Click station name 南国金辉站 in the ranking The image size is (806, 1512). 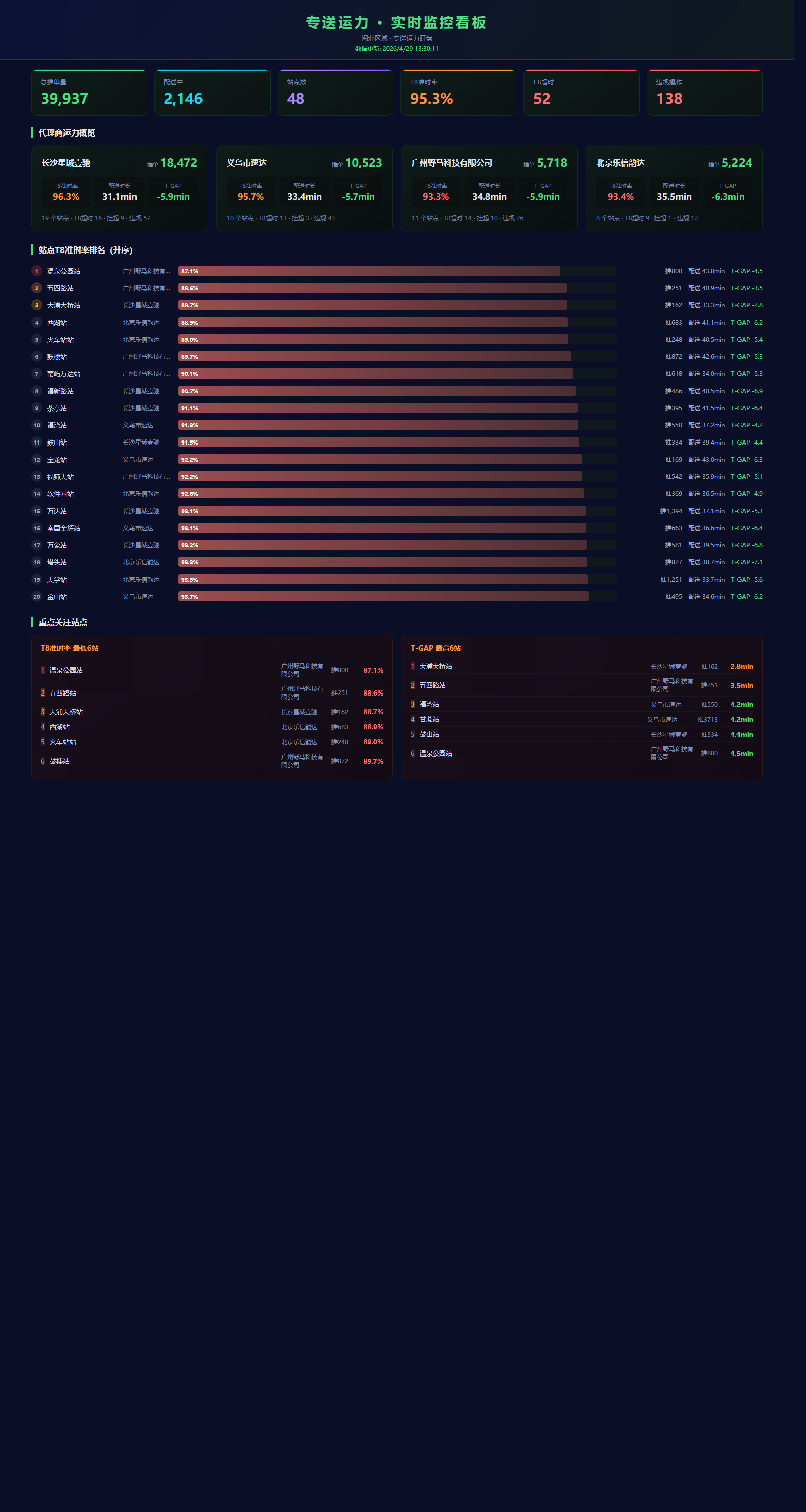[x=63, y=528]
